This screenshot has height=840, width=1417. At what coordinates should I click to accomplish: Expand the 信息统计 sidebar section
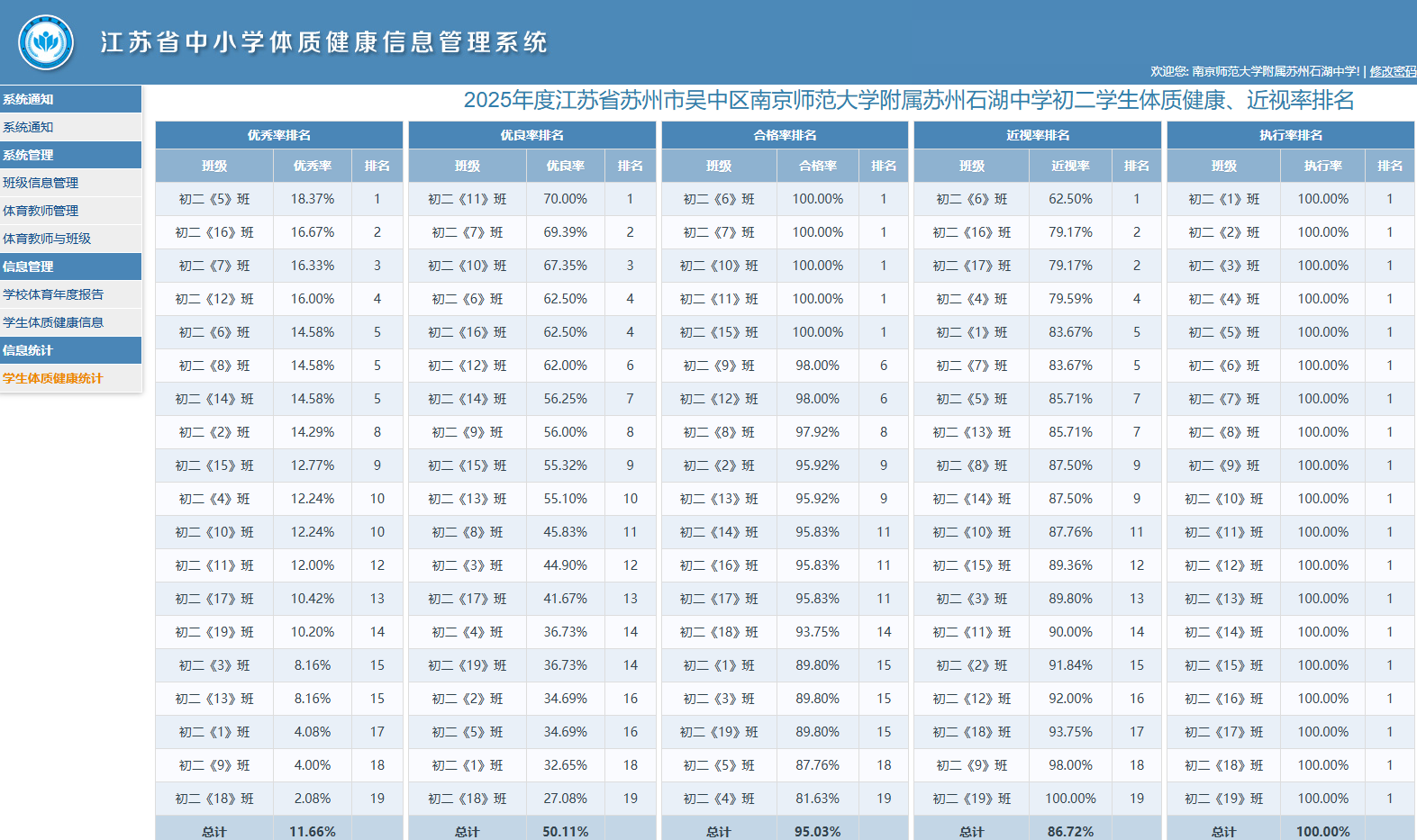pyautogui.click(x=28, y=350)
